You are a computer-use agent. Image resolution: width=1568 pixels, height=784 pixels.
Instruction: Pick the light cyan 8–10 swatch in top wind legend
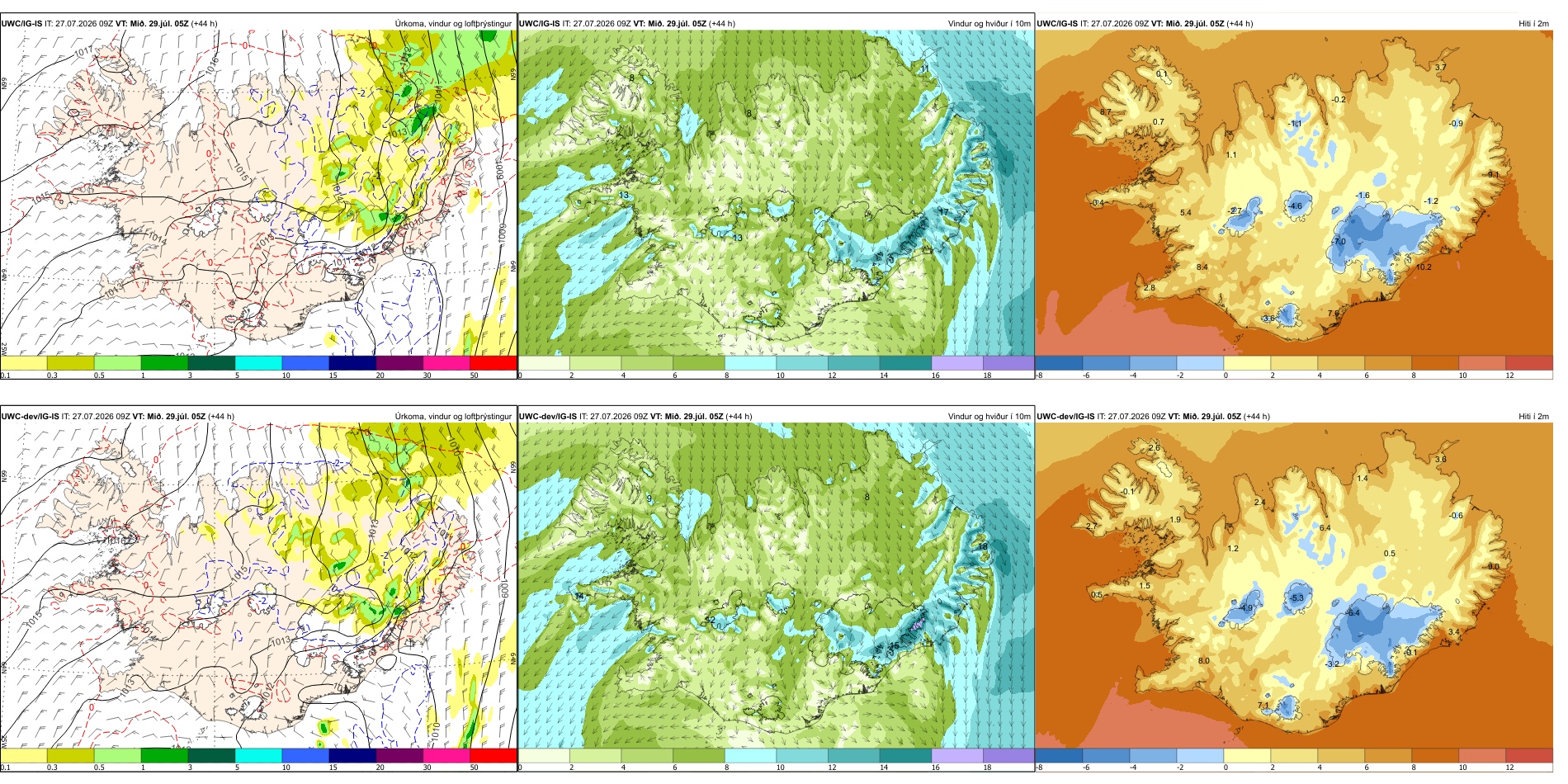click(x=750, y=363)
